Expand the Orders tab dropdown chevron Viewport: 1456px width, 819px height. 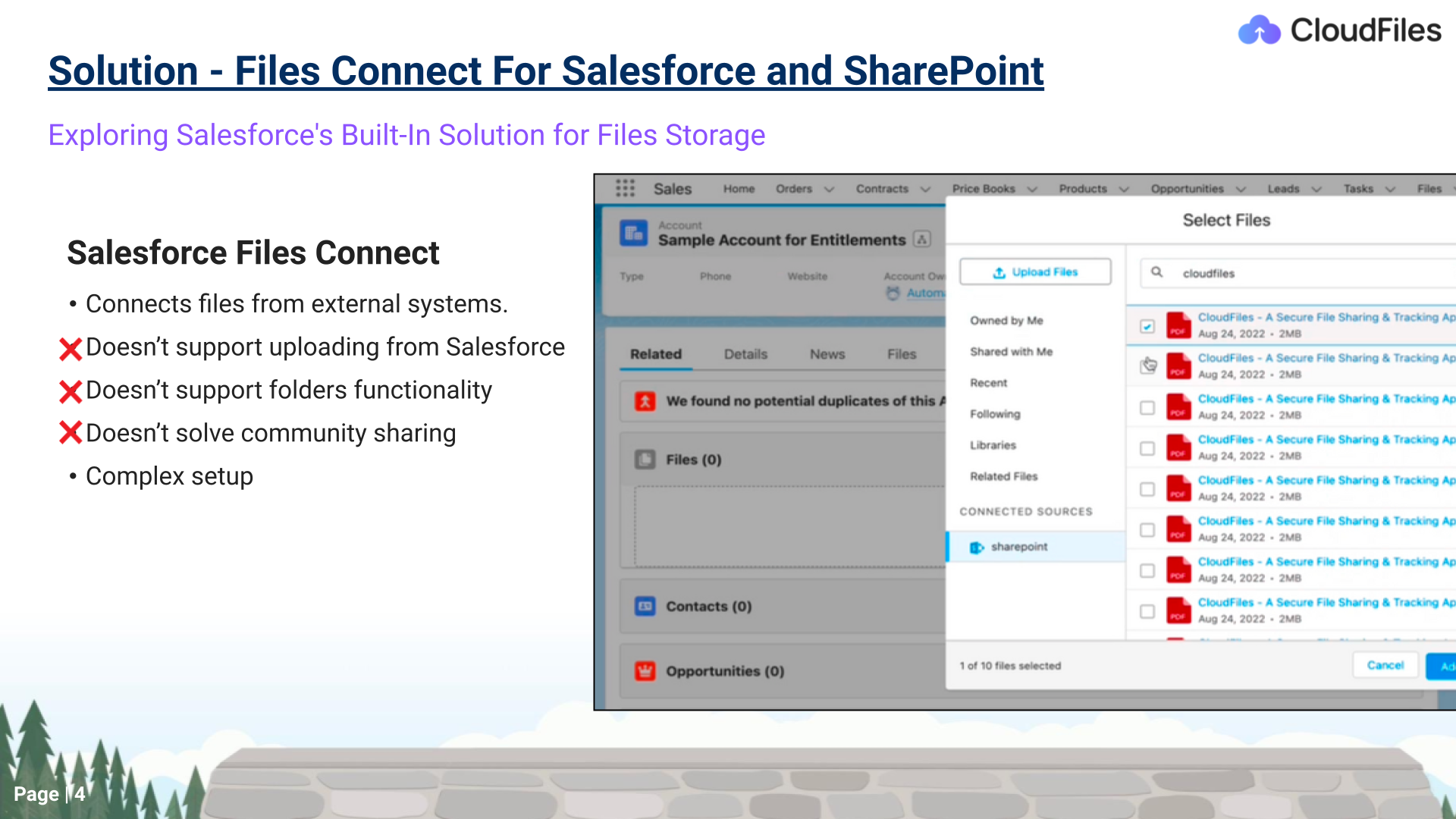[829, 190]
